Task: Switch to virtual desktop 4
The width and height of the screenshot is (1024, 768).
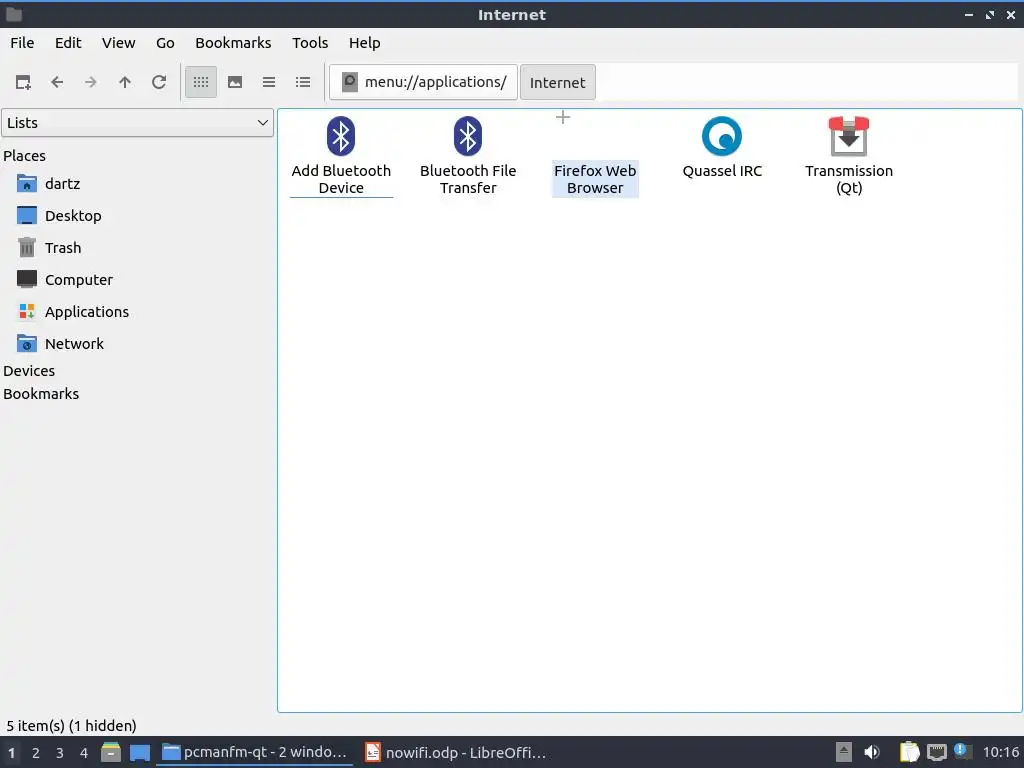Action: pos(84,753)
